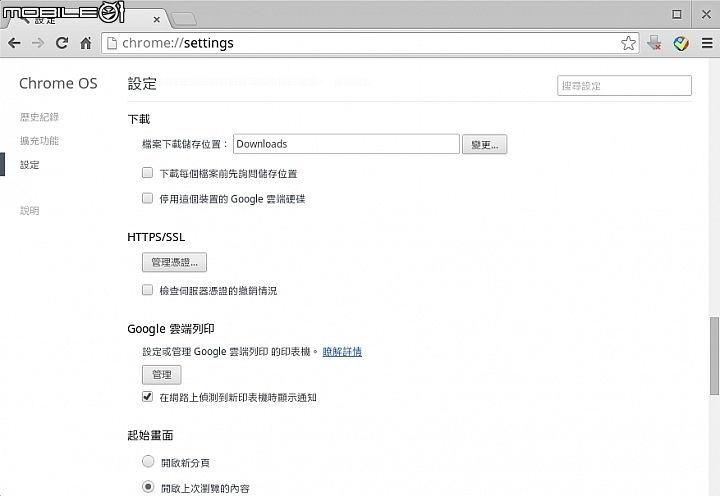
Task: Click the 搜尋設定 search field
Action: click(x=624, y=86)
